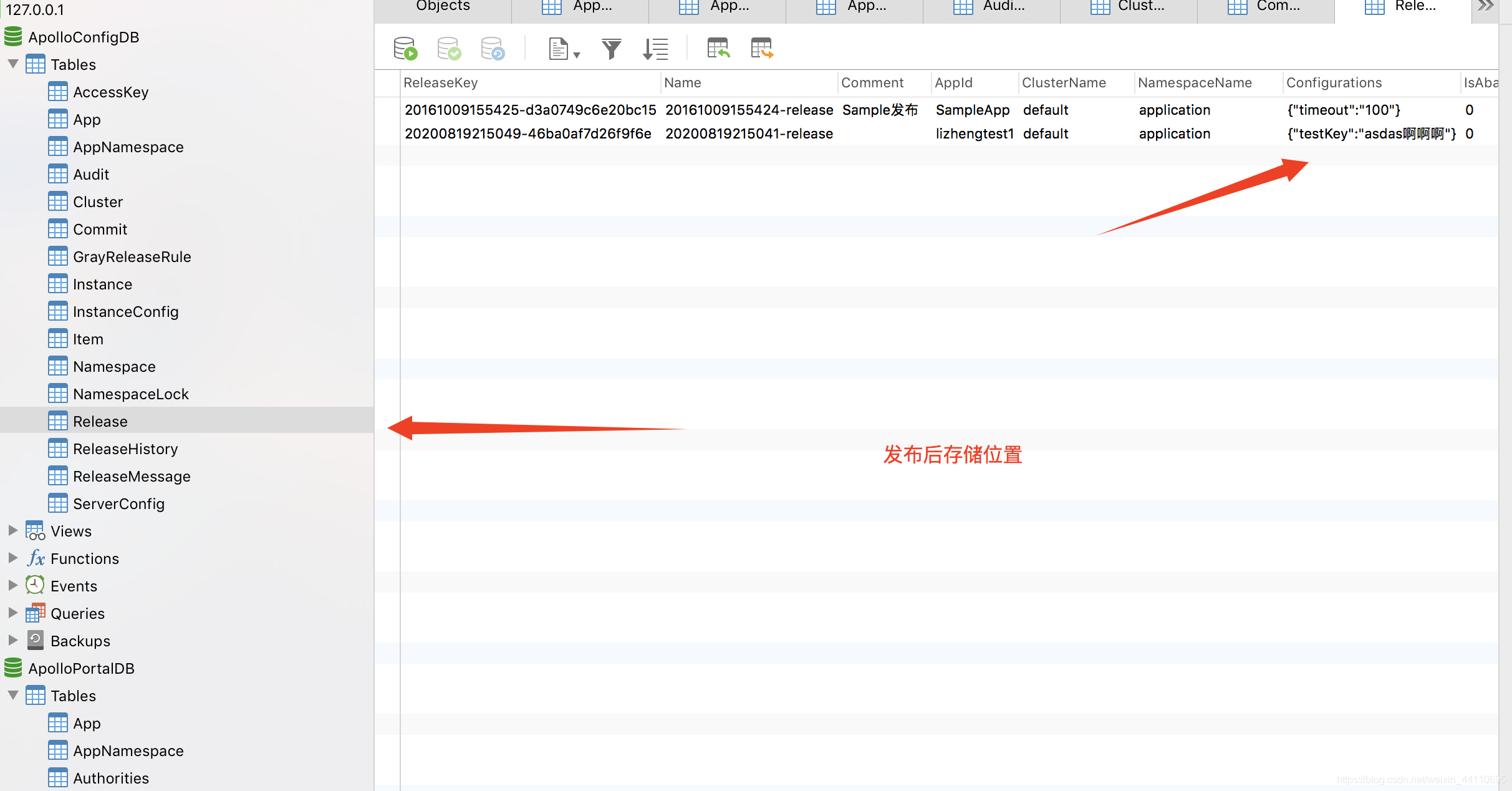This screenshot has height=791, width=1512.
Task: Select cell '20200819215041-release'
Action: tap(749, 133)
